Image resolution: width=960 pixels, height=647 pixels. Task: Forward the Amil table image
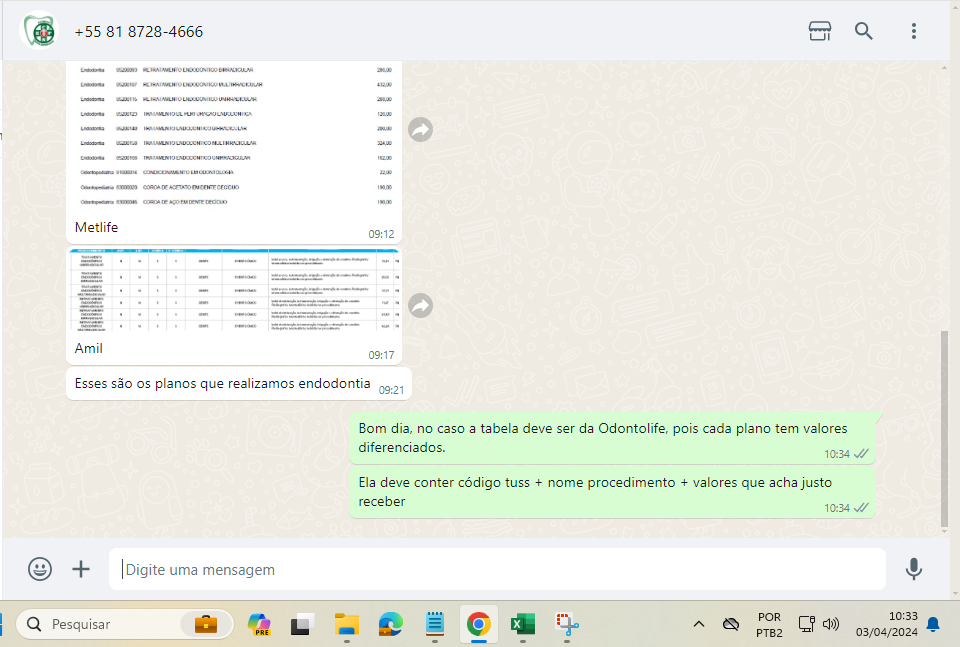click(421, 305)
